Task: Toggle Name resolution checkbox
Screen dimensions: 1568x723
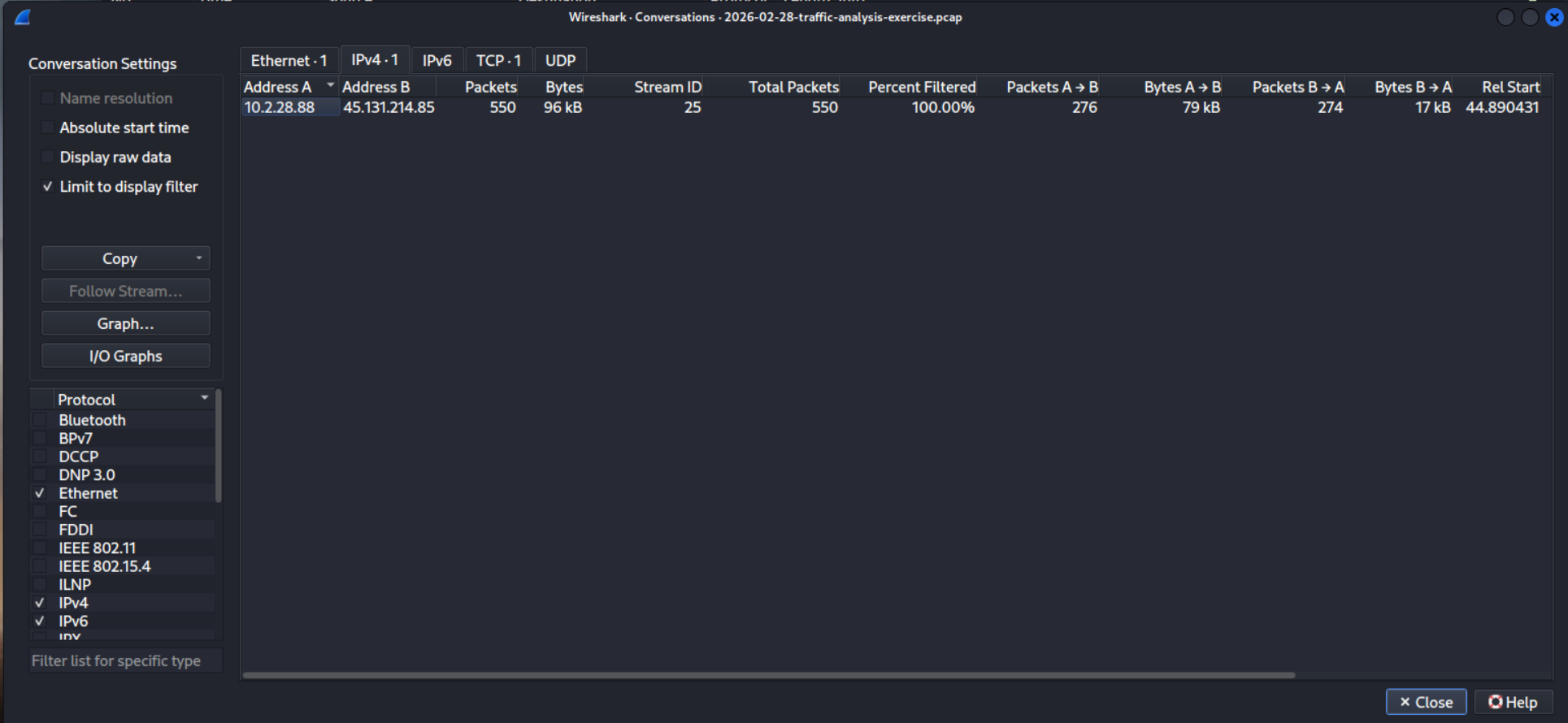Action: [x=48, y=98]
